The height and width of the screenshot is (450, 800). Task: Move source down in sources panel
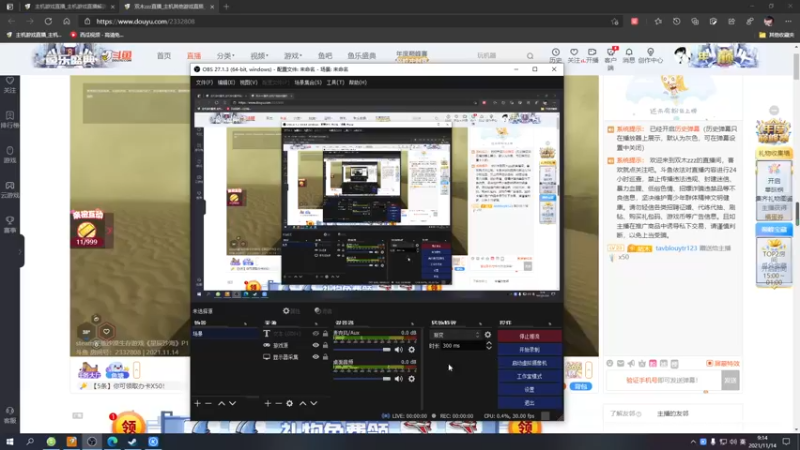pyautogui.click(x=314, y=404)
